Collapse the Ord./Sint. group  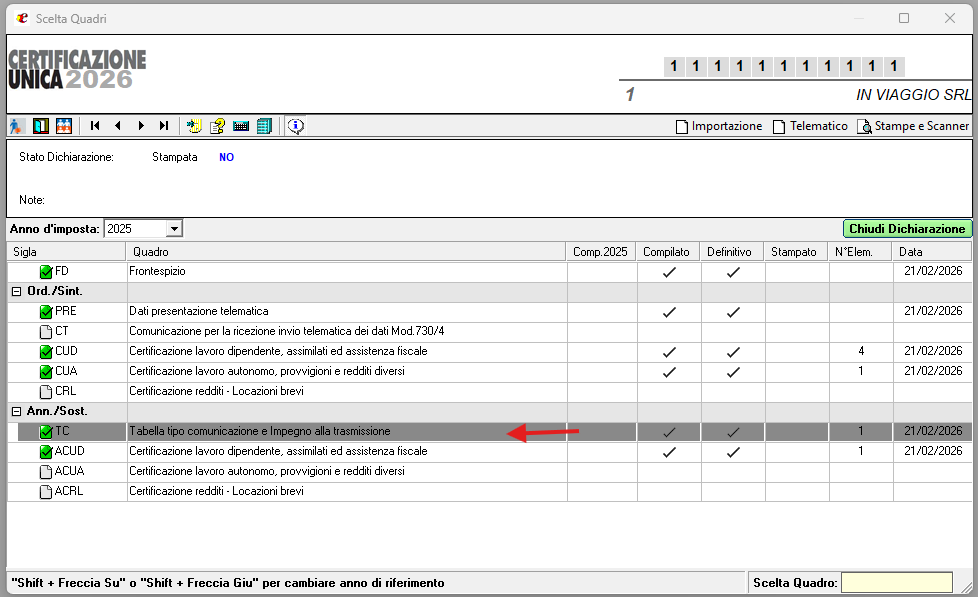17,291
